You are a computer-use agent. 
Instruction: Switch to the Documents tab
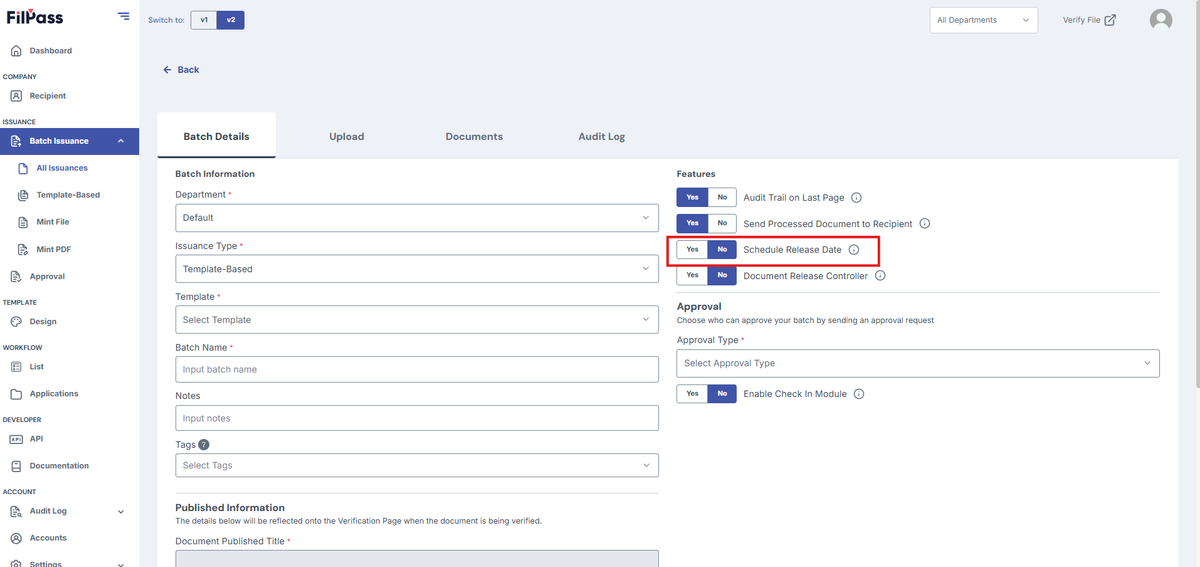click(474, 136)
